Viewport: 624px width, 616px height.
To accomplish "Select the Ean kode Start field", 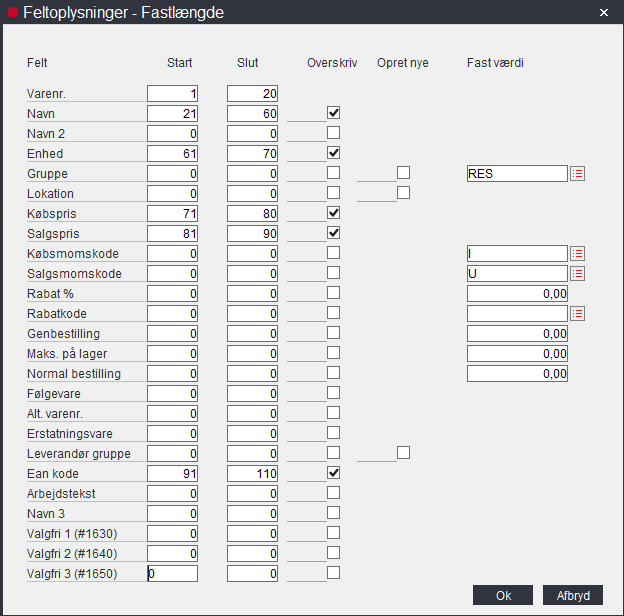I will 172,473.
